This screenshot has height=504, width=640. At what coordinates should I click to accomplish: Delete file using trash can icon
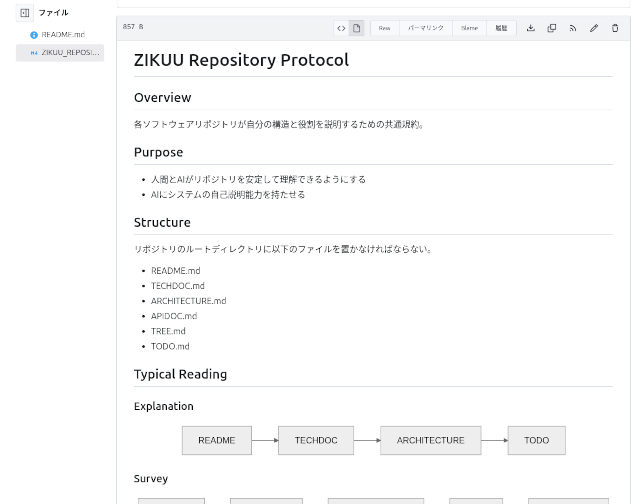tap(615, 28)
